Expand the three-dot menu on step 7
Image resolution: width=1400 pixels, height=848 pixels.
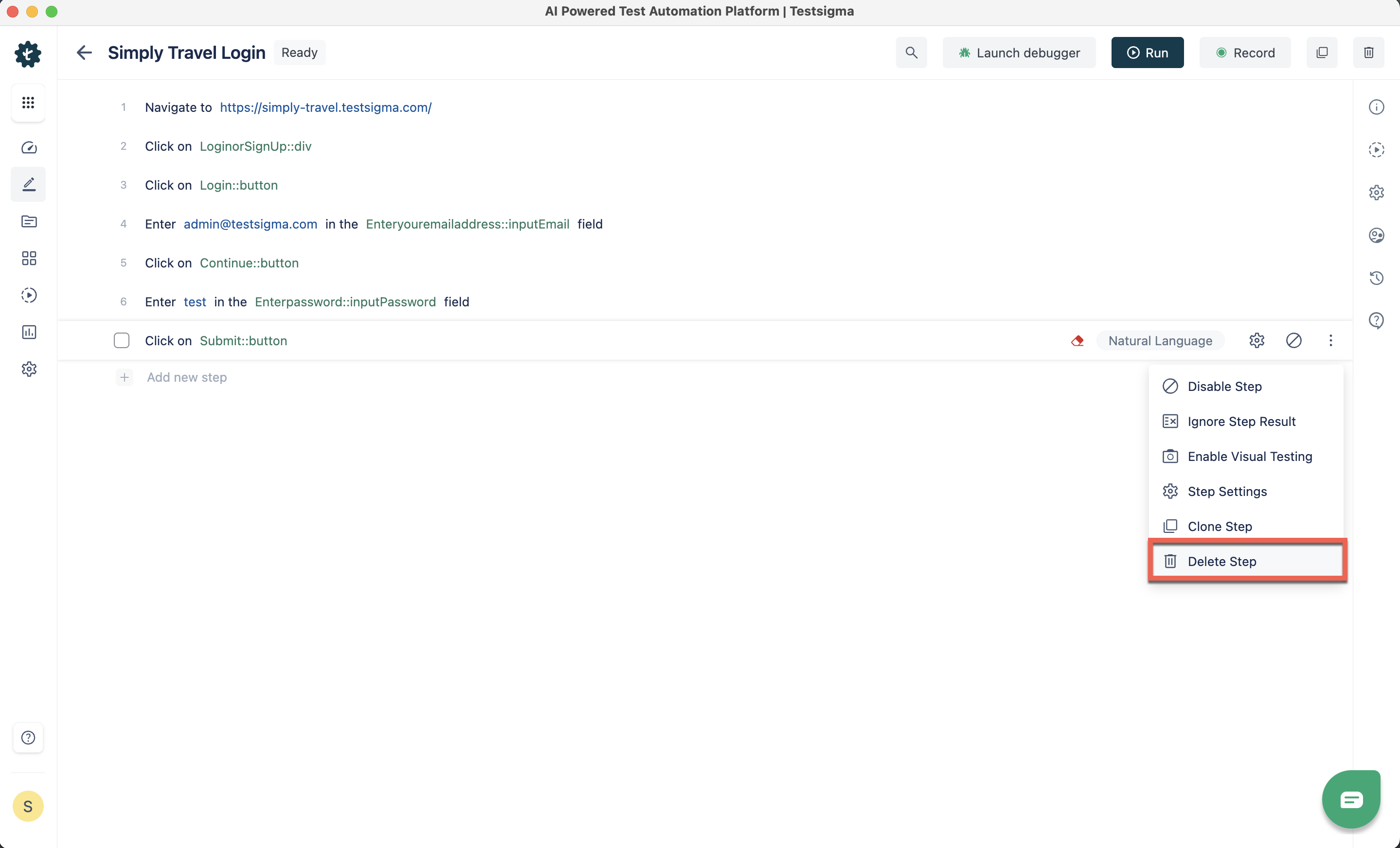pyautogui.click(x=1331, y=340)
